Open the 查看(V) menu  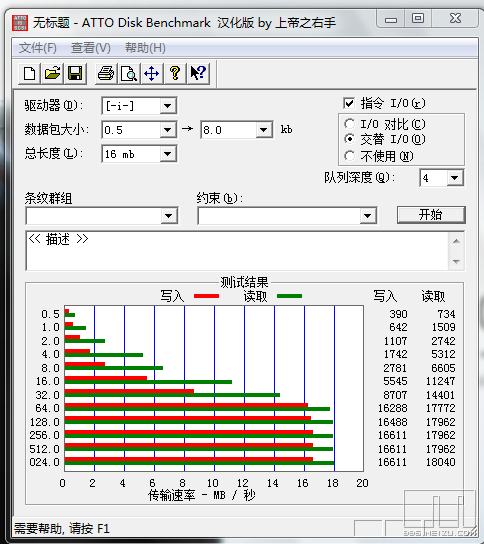[91, 48]
